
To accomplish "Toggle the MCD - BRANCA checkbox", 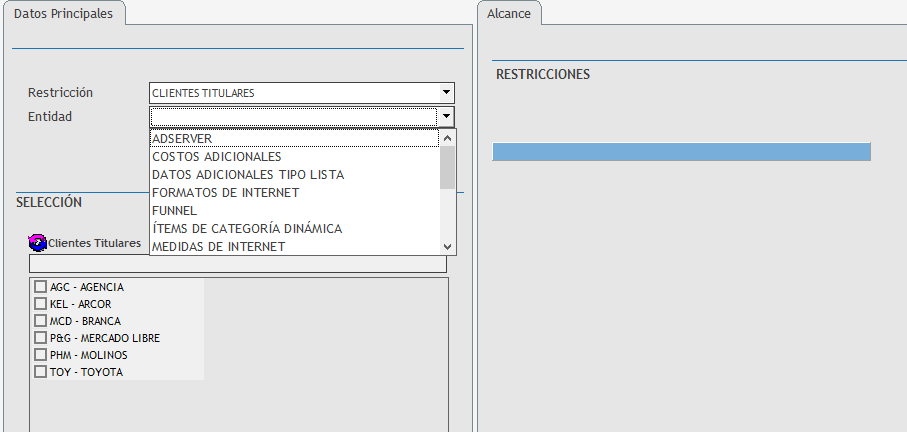I will pos(41,321).
